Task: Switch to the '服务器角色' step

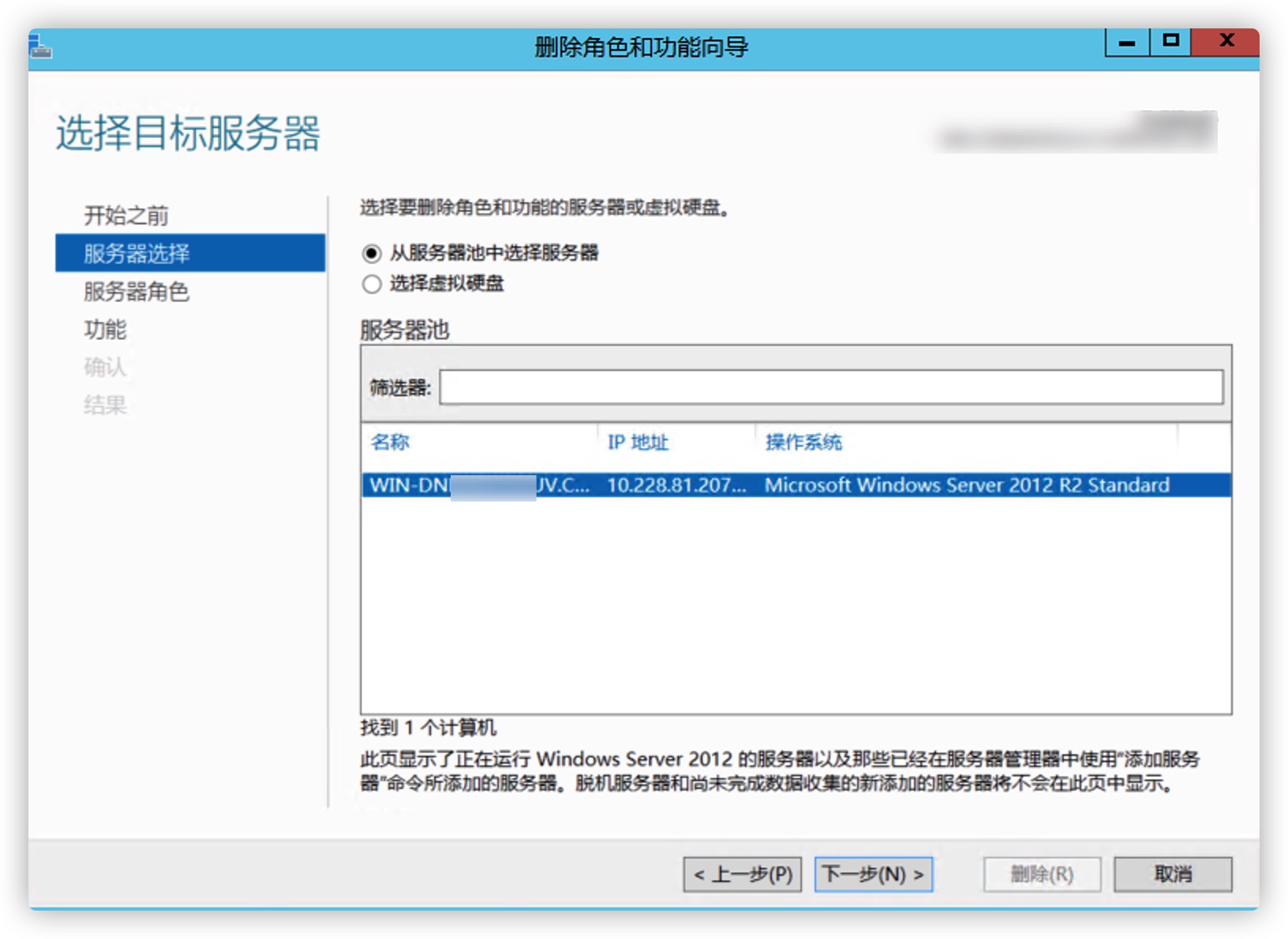Action: pos(137,292)
